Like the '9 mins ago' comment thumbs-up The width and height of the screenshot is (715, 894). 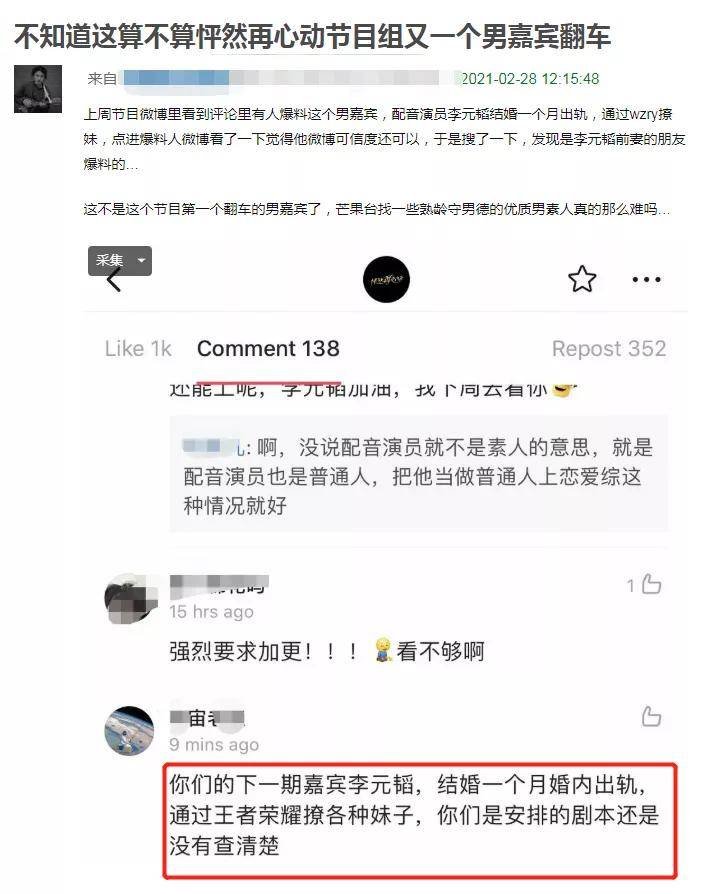tap(651, 717)
